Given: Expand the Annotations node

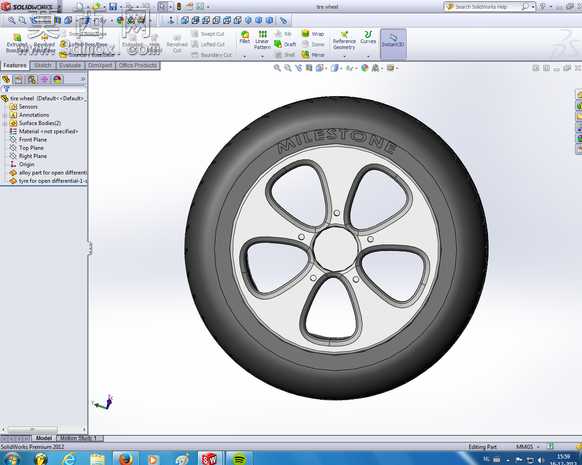Looking at the screenshot, I should pos(5,115).
